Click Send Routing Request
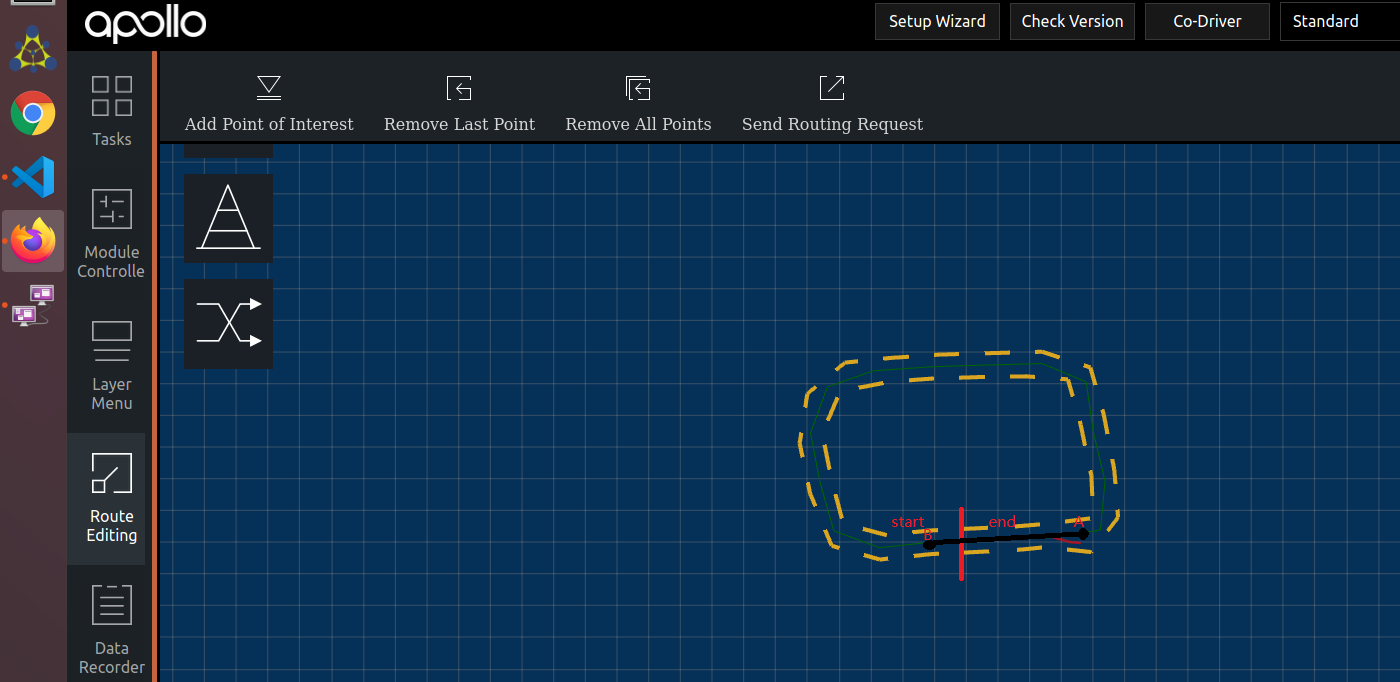The height and width of the screenshot is (682, 1400). click(832, 103)
